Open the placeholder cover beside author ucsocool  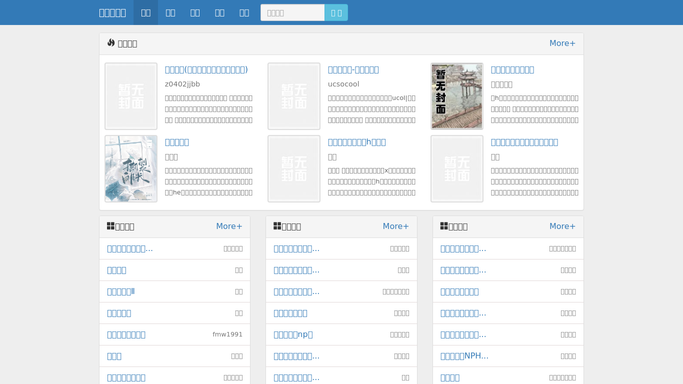[x=294, y=96]
